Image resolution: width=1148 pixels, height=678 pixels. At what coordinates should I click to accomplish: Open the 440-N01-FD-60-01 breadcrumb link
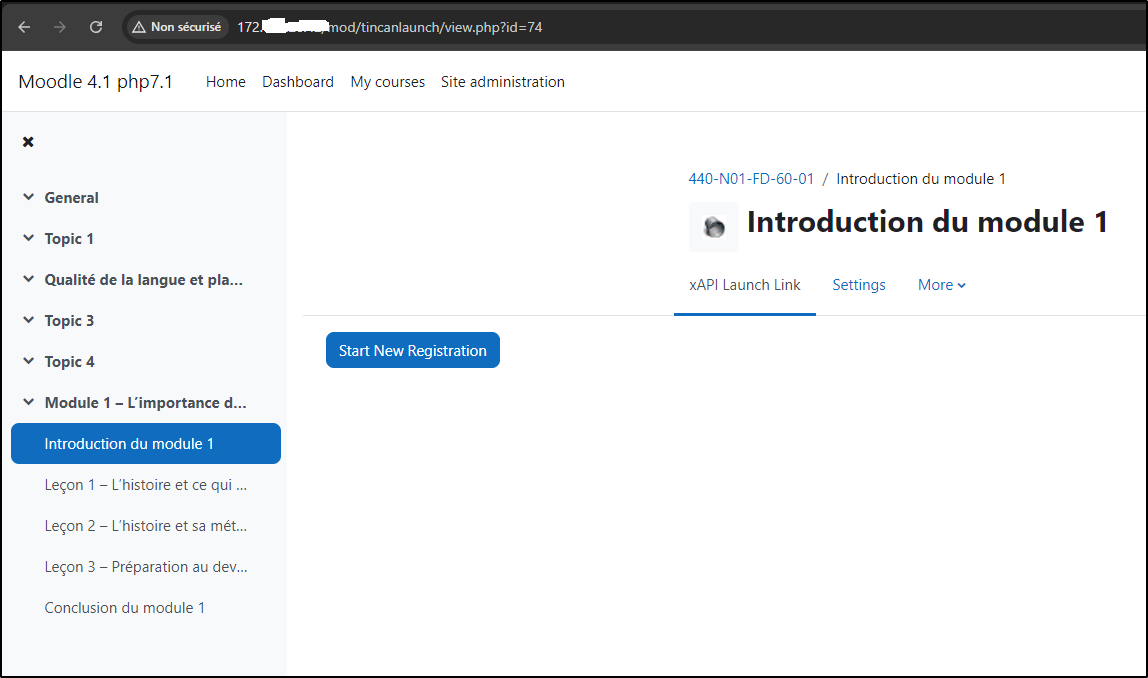[751, 179]
